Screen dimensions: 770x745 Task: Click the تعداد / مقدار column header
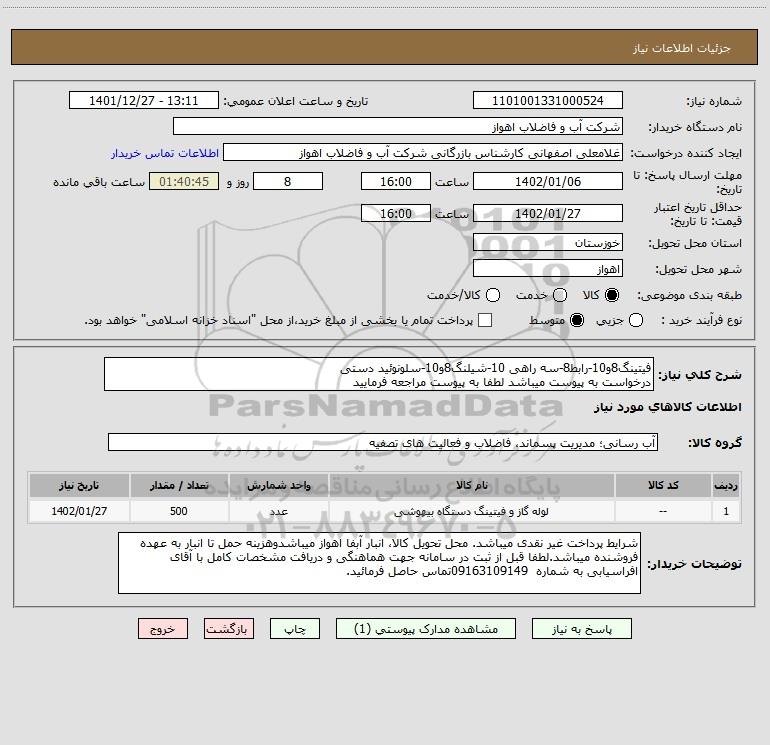click(x=179, y=485)
